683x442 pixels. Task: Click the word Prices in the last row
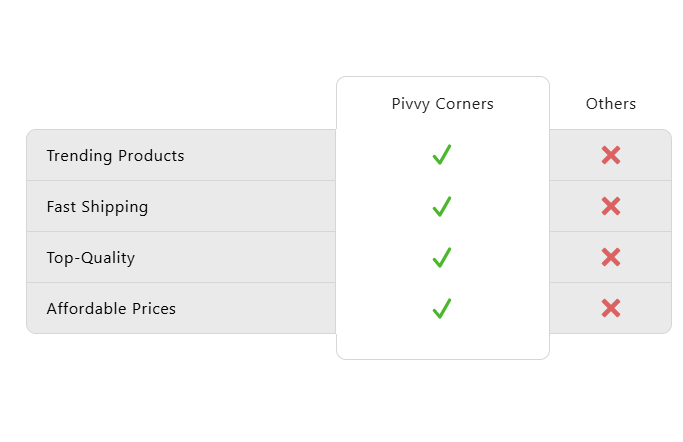pos(154,309)
